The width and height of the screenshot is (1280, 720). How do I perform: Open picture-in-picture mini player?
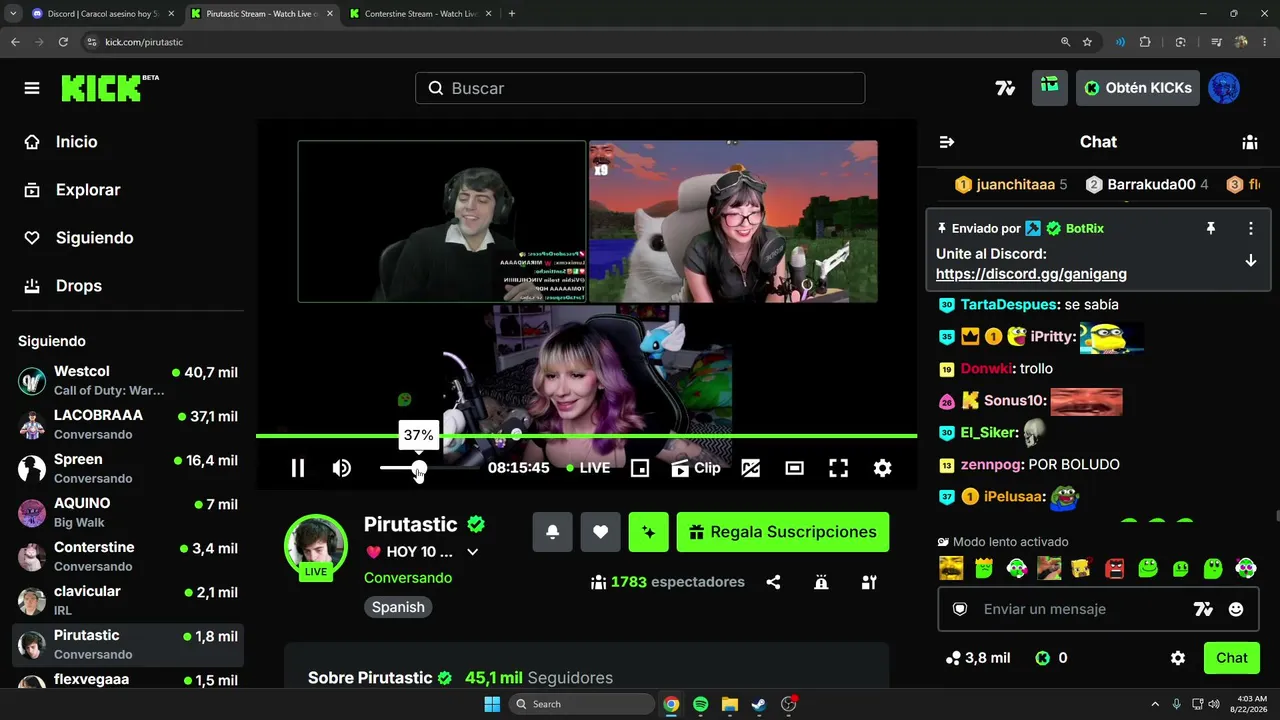[x=640, y=468]
